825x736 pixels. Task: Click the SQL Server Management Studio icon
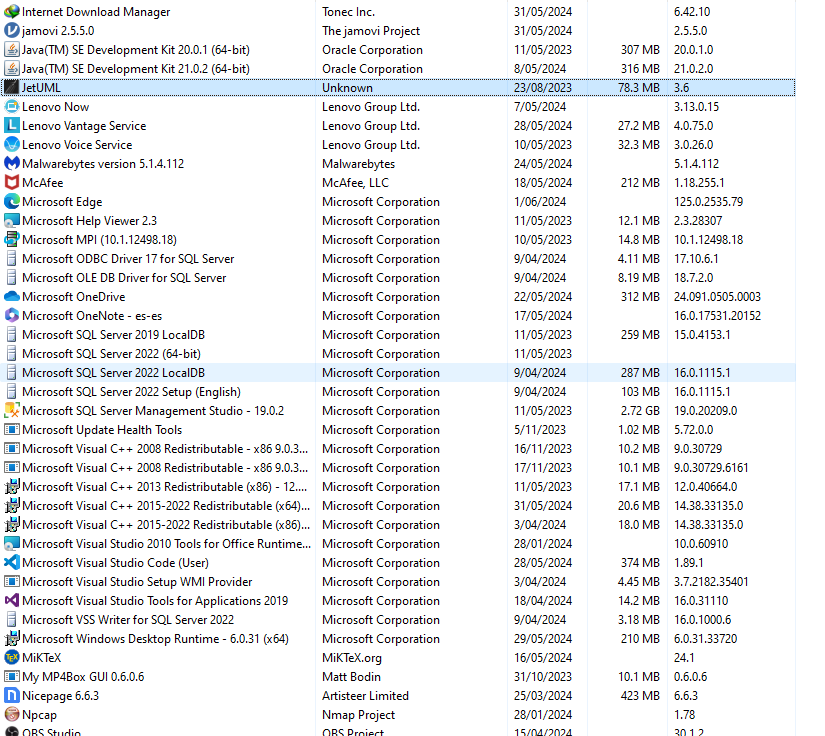(12, 410)
